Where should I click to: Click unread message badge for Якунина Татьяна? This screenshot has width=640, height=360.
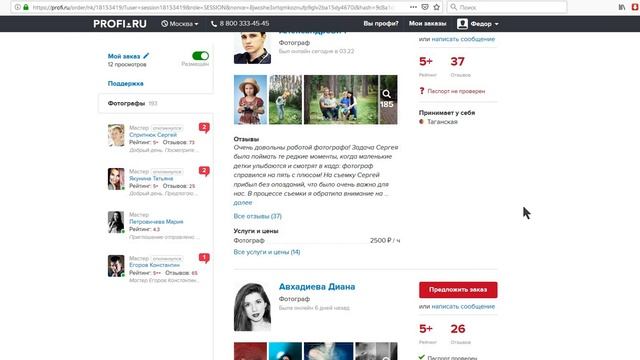point(204,171)
